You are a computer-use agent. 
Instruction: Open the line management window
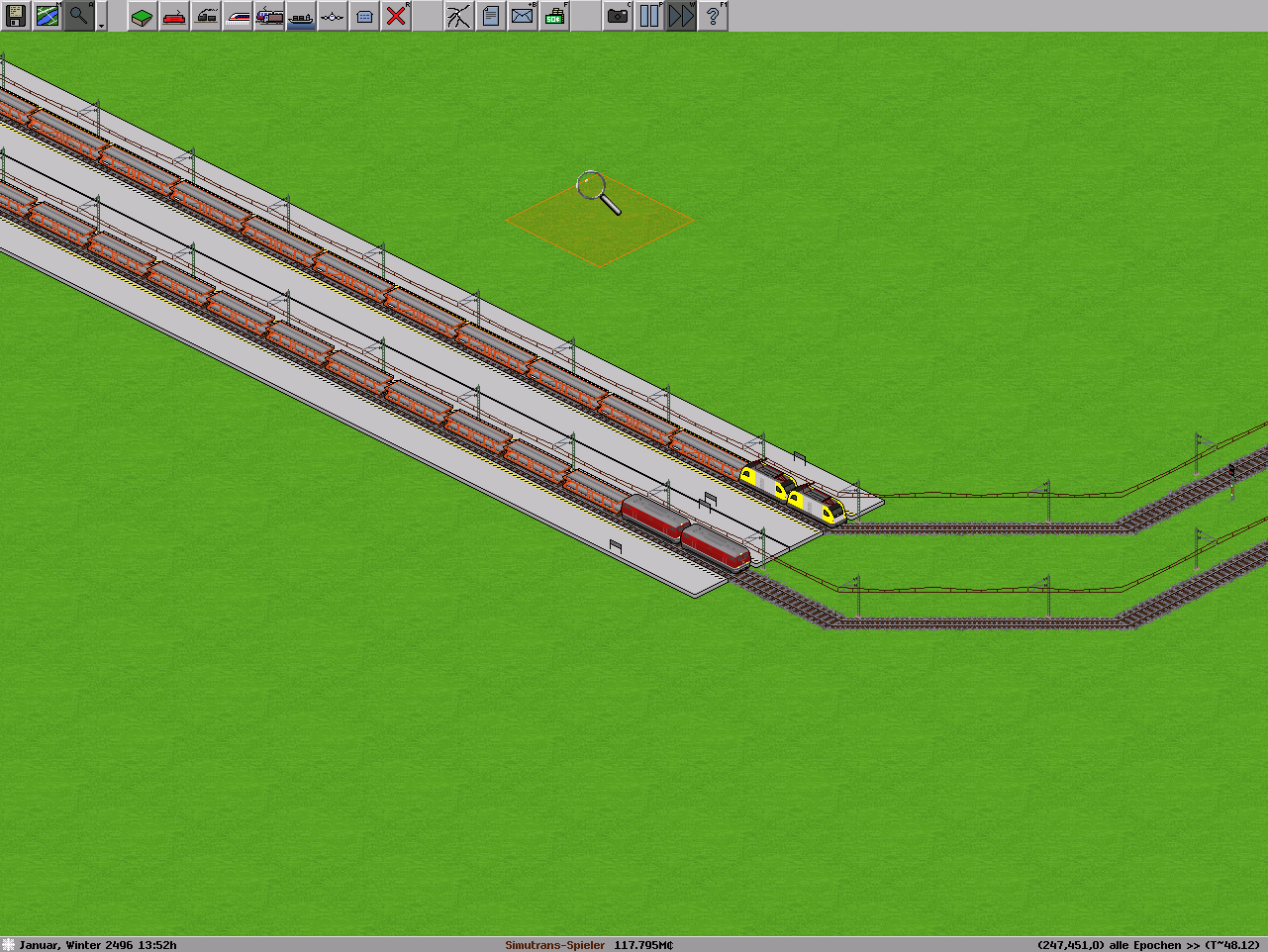[x=459, y=16]
